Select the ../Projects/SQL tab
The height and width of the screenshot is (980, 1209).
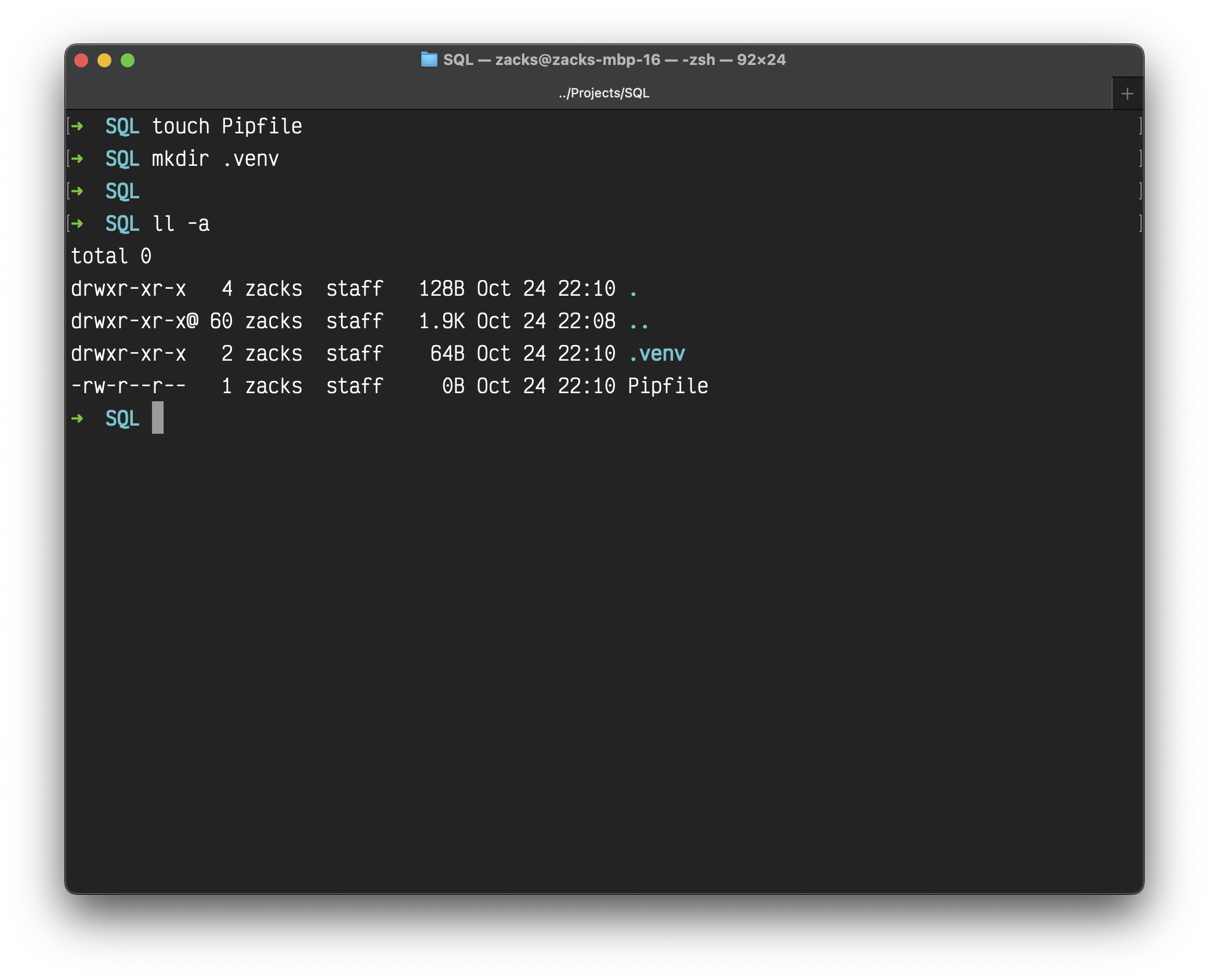coord(603,93)
